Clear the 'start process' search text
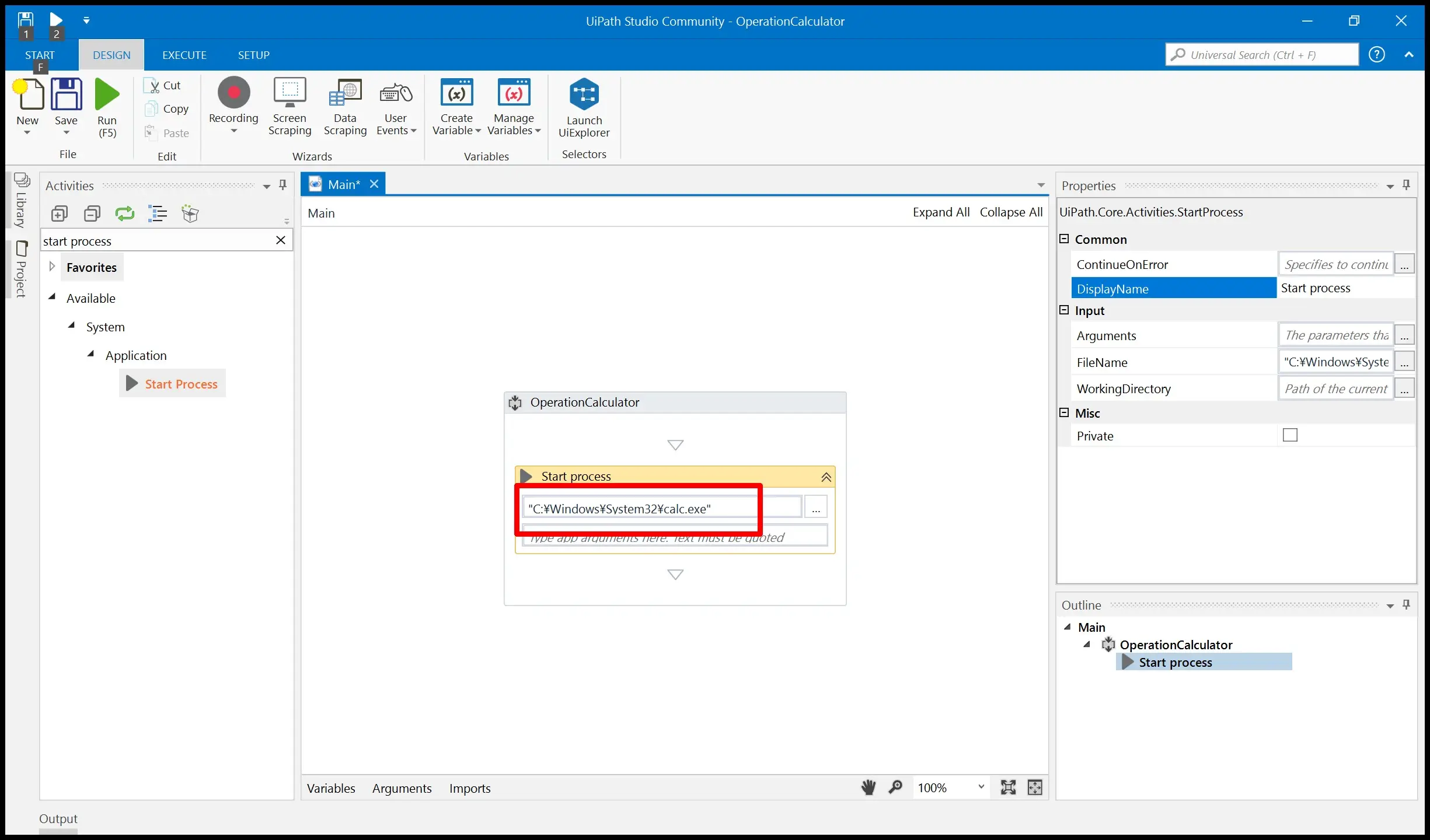1430x840 pixels. [x=281, y=240]
